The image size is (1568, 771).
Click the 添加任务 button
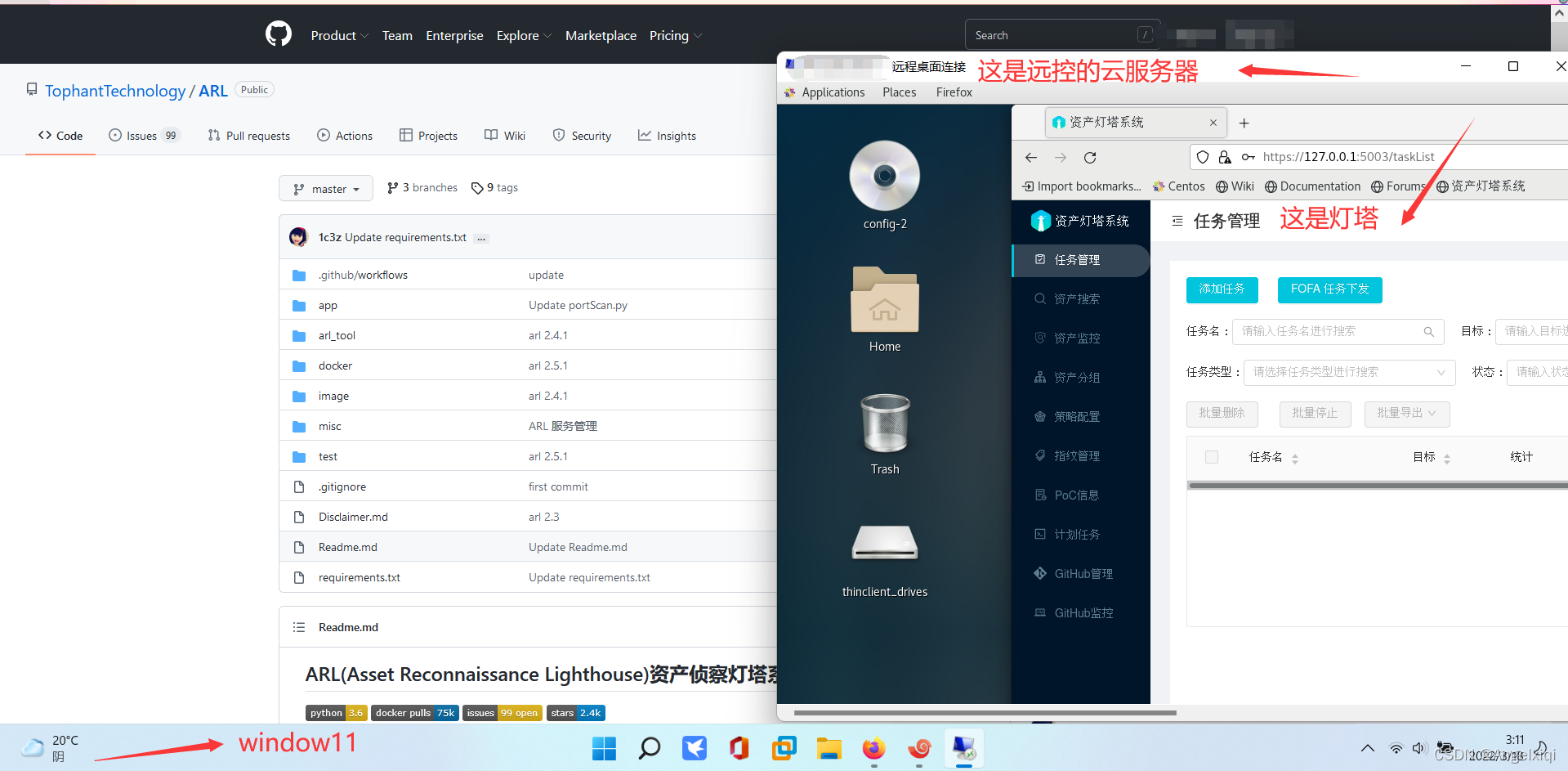tap(1222, 289)
